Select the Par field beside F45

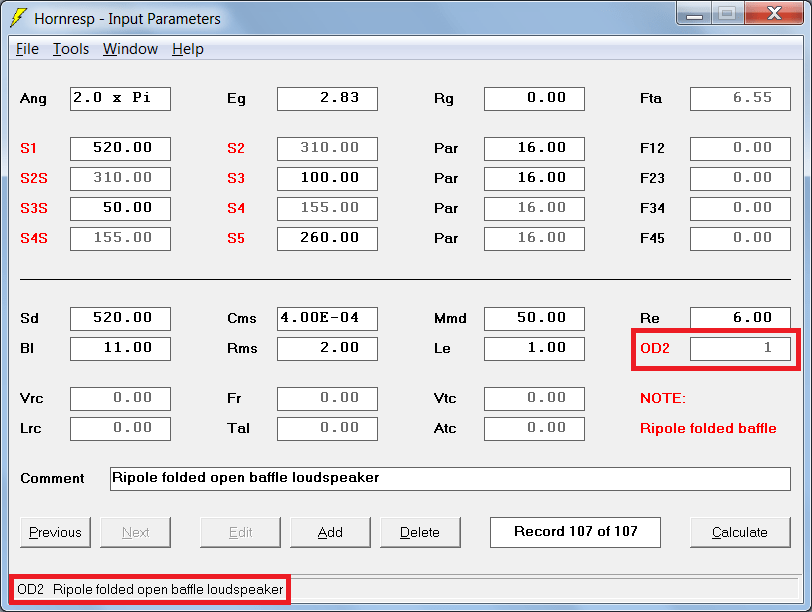pyautogui.click(x=534, y=239)
